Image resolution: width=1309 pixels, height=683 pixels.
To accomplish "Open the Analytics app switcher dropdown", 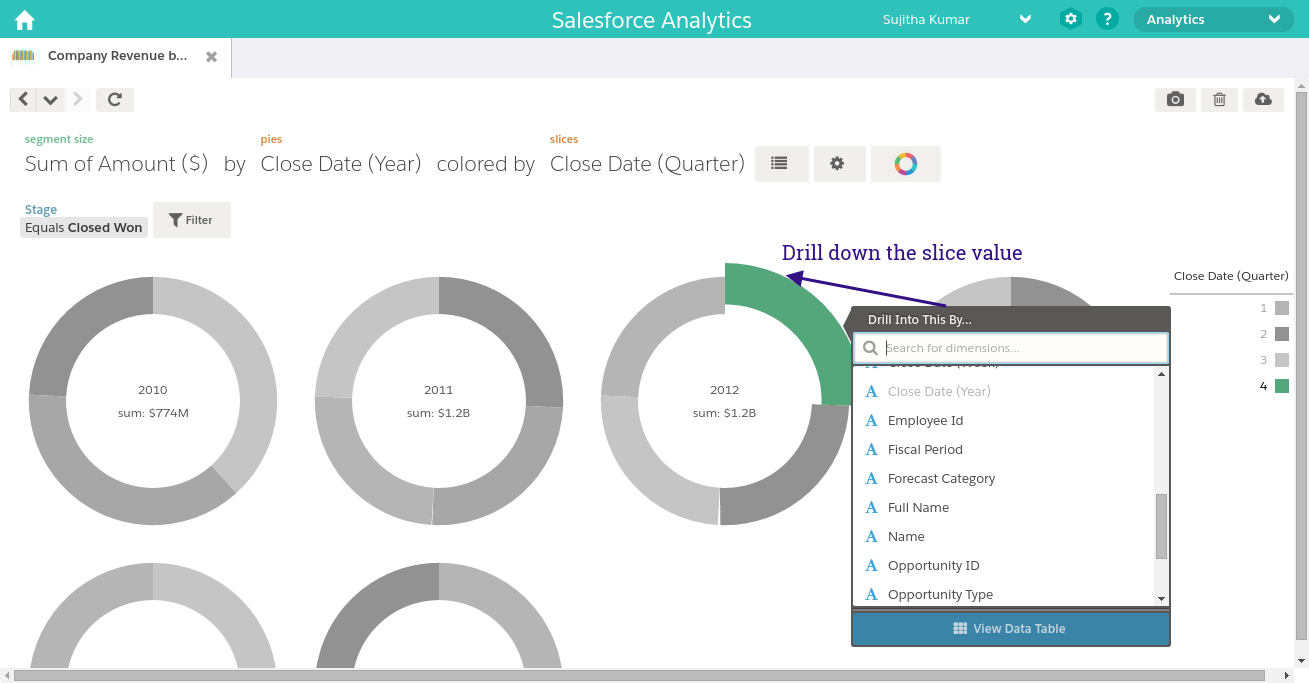I will (1213, 19).
